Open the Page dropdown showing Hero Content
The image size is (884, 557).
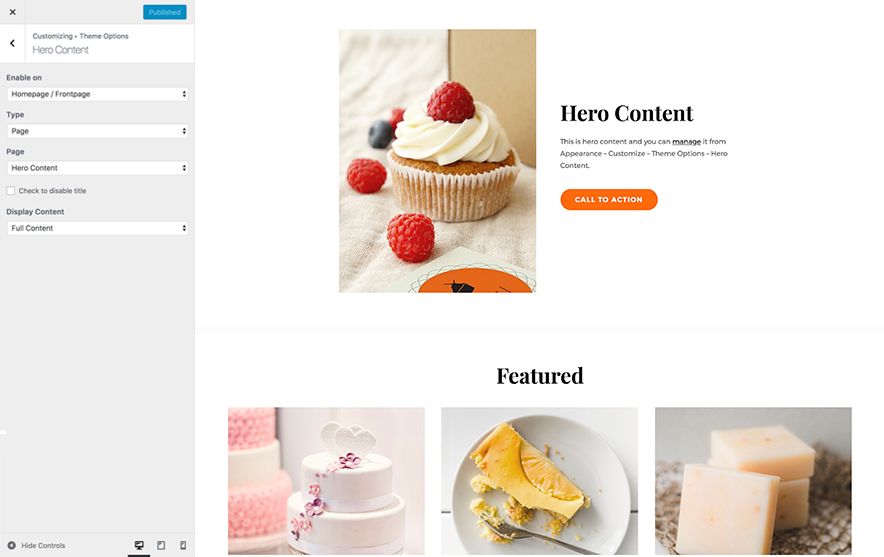[x=98, y=168]
